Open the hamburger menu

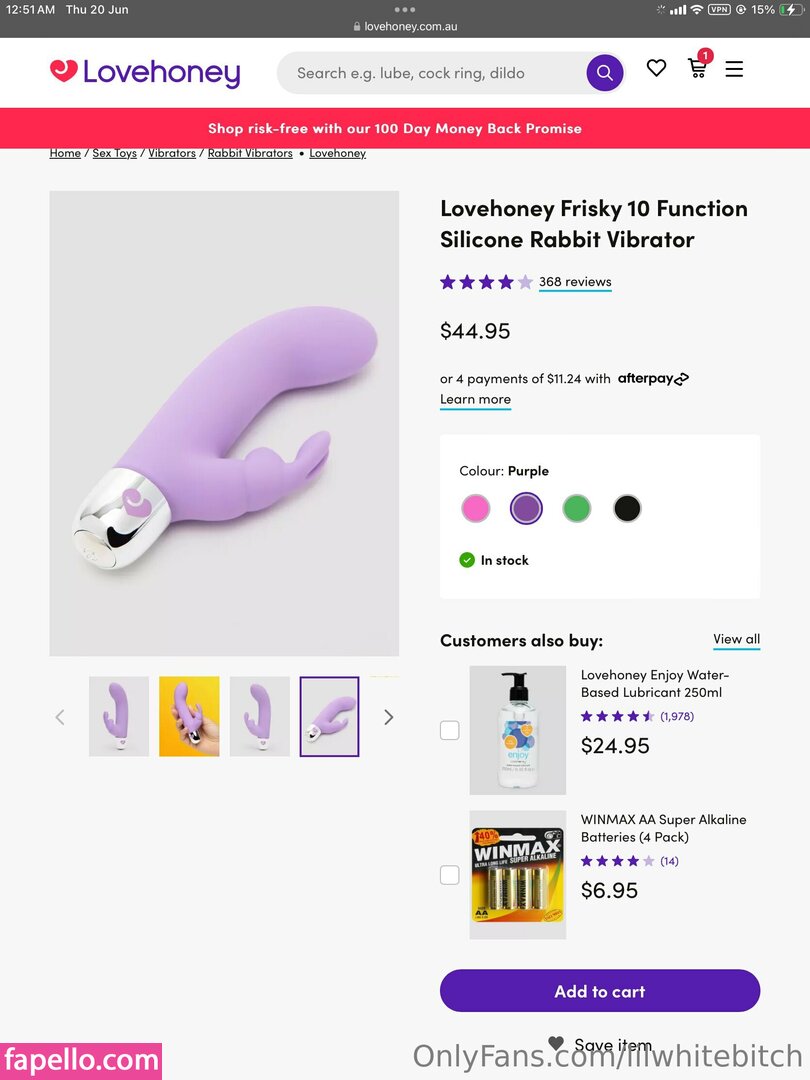734,69
